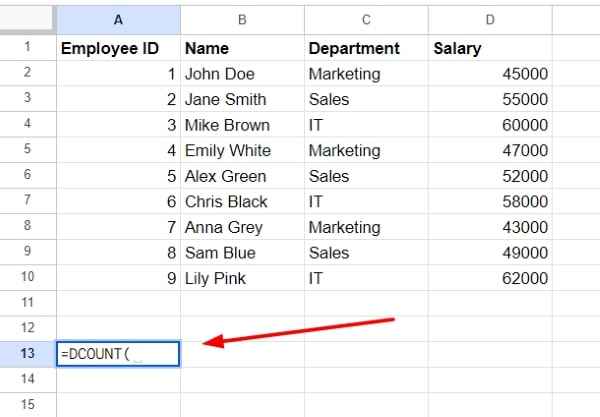
Task: Select row 1 header
Action: (28, 47)
